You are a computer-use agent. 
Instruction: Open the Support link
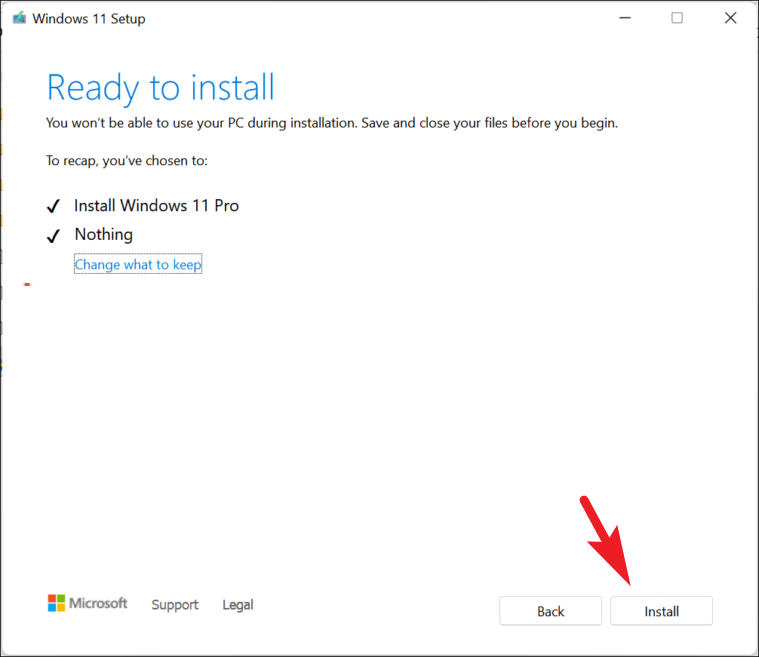pyautogui.click(x=175, y=604)
